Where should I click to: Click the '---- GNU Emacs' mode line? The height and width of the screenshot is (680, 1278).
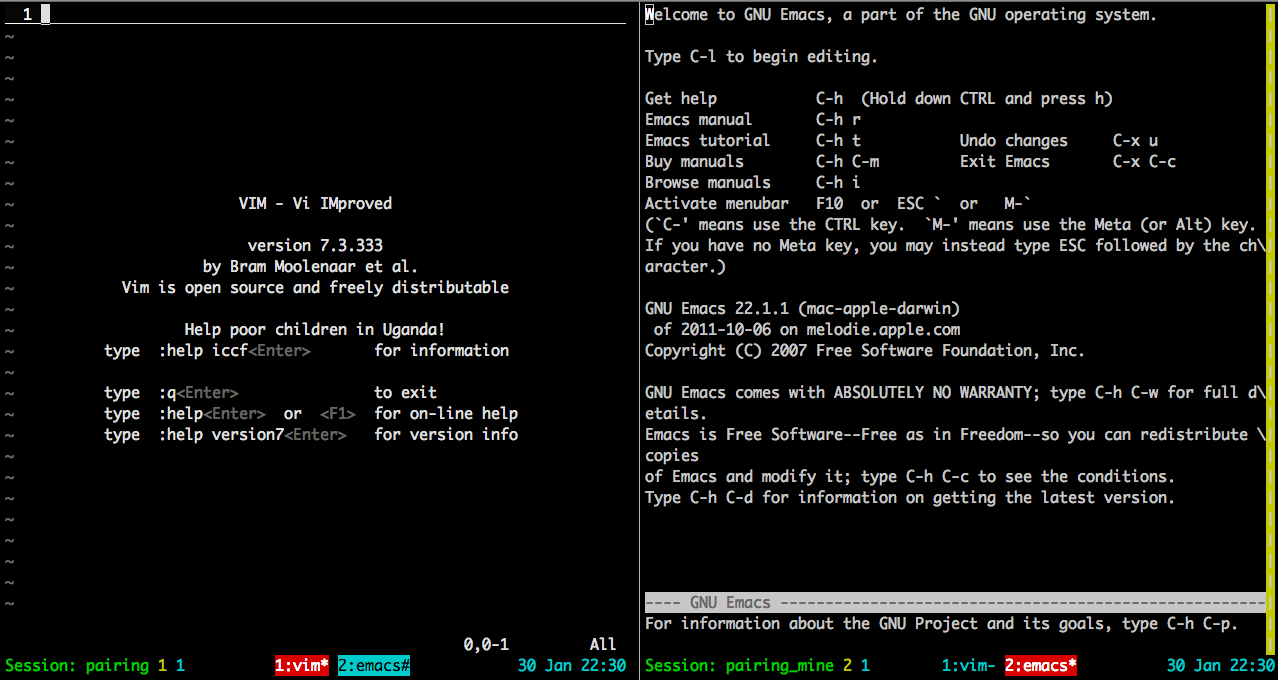(x=955, y=602)
